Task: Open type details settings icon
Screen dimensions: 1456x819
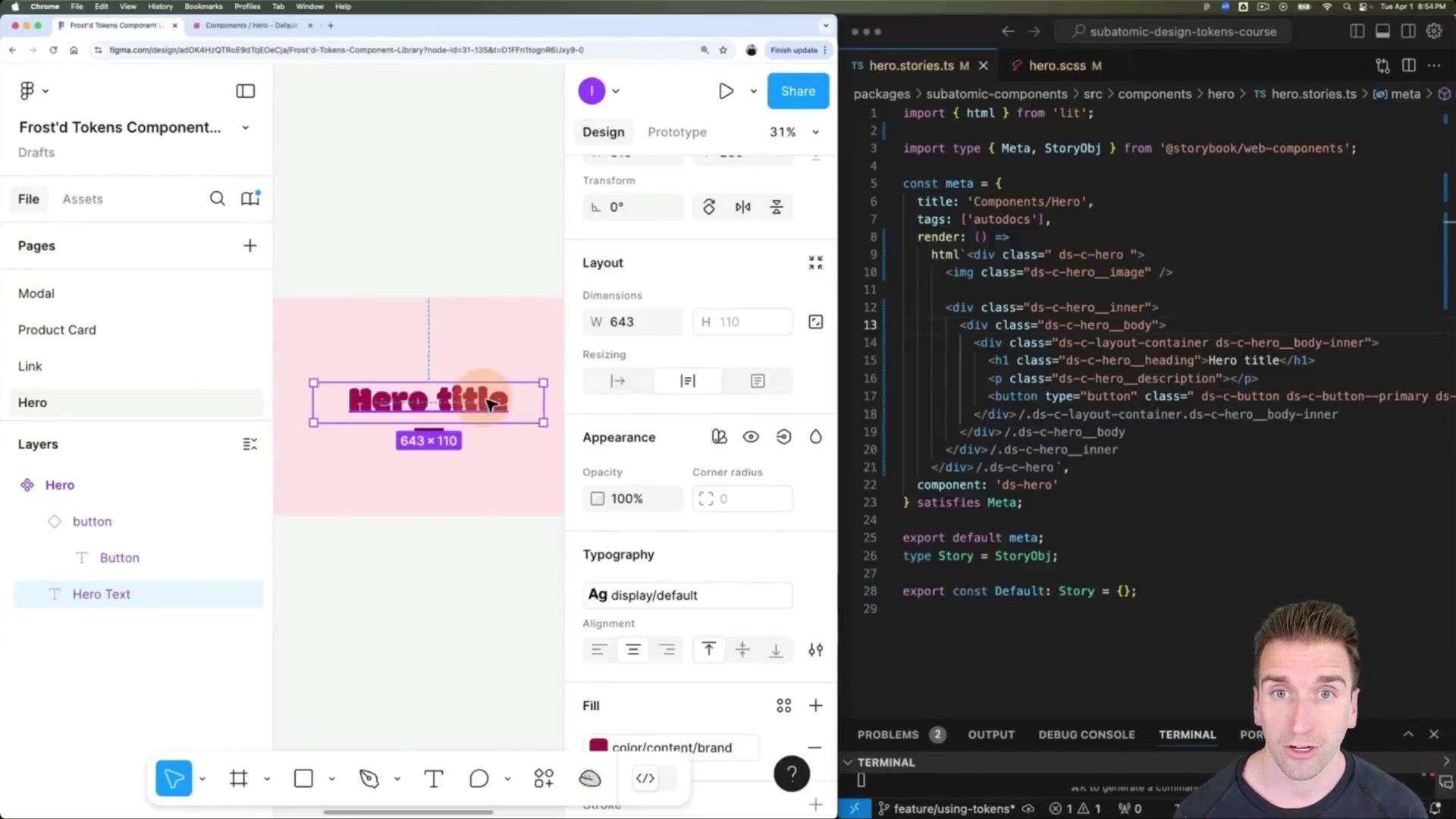Action: pyautogui.click(x=816, y=650)
